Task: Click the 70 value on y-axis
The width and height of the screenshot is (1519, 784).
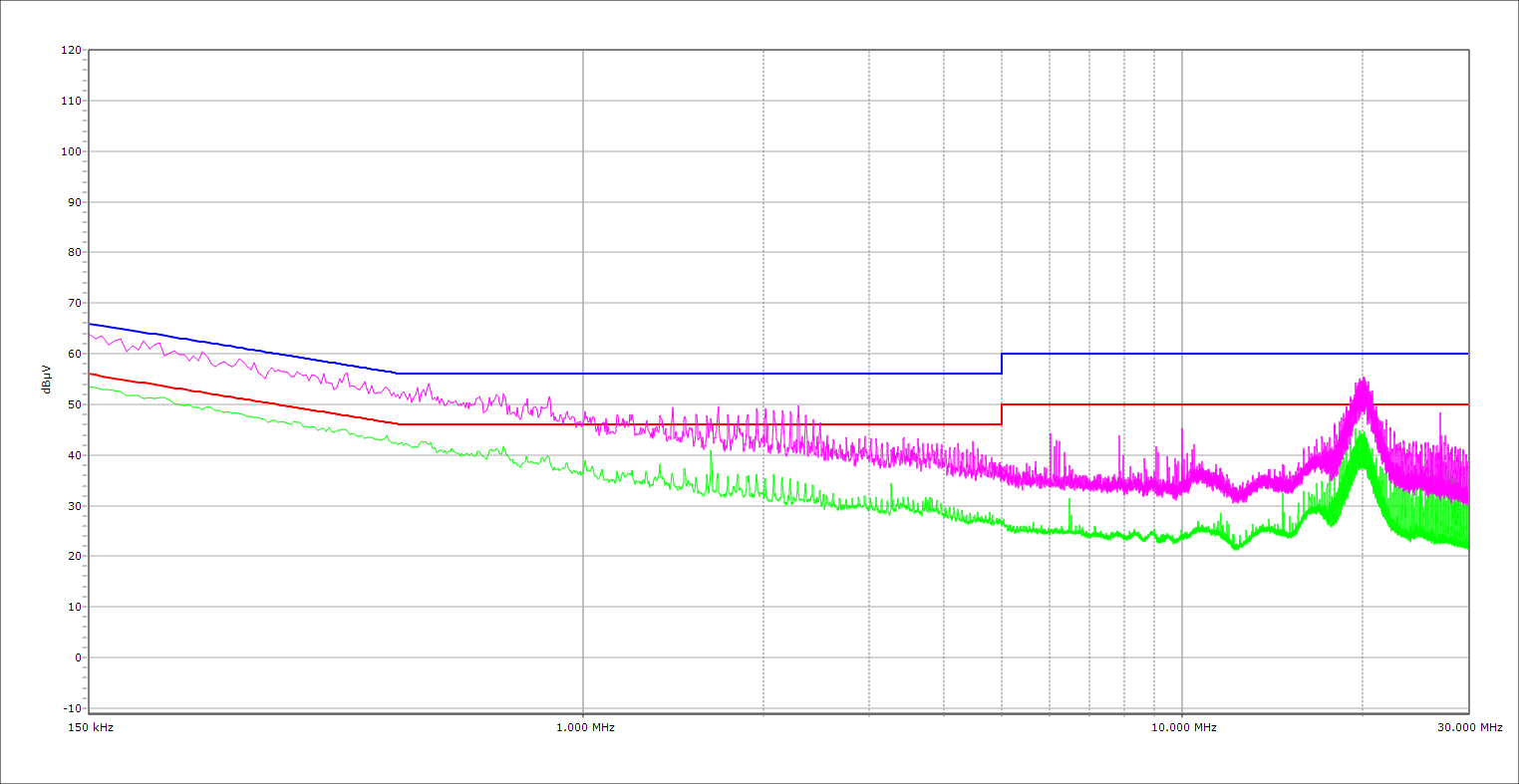Action: click(x=74, y=303)
